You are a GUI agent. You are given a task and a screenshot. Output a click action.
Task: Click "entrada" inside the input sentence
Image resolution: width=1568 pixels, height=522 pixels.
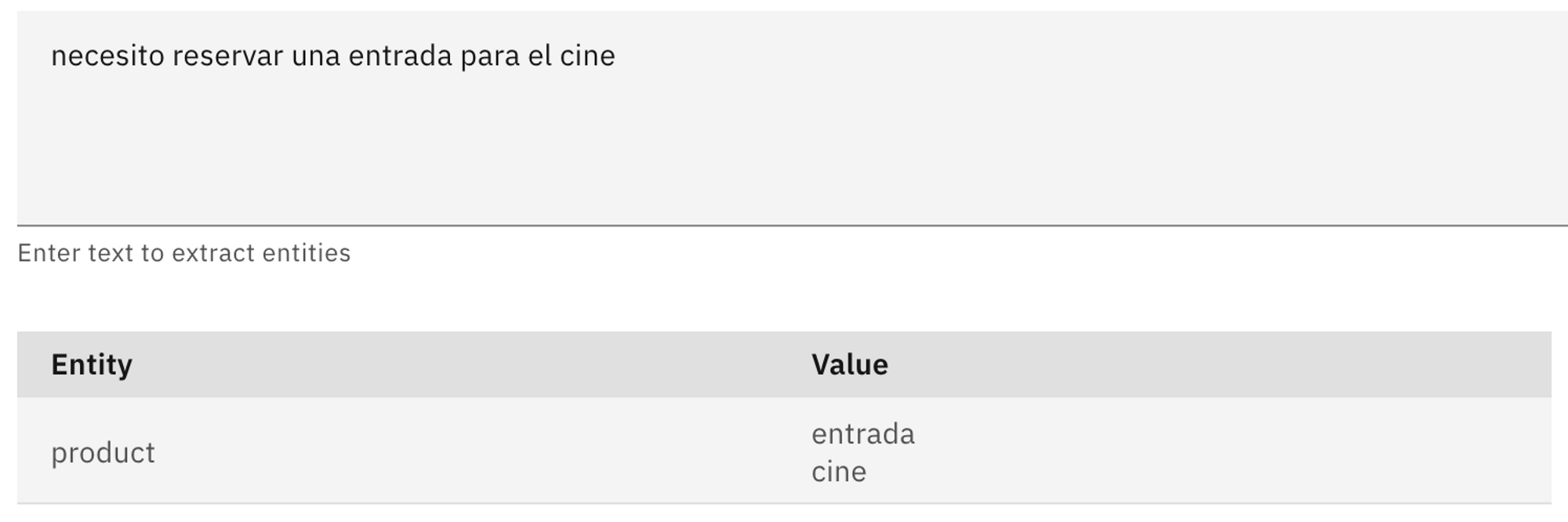pyautogui.click(x=401, y=56)
